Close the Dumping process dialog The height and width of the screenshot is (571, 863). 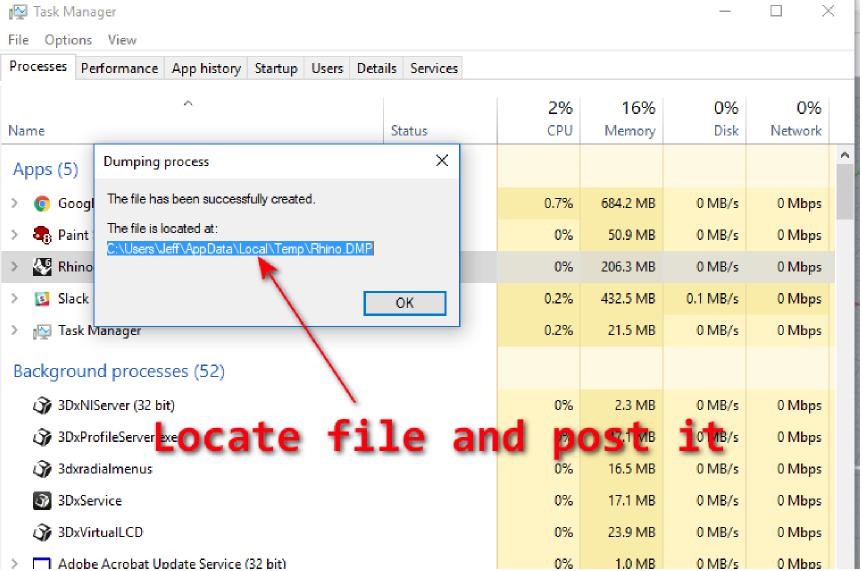coord(442,161)
